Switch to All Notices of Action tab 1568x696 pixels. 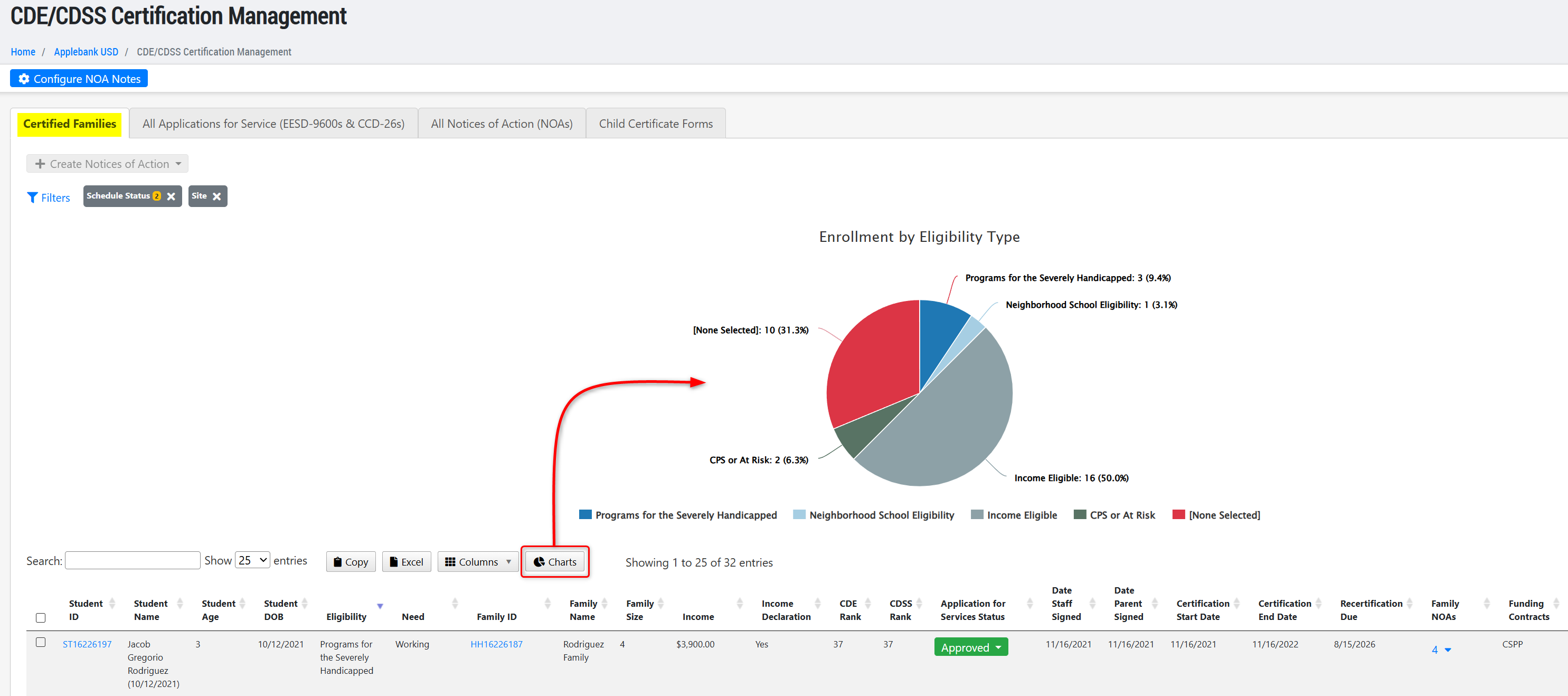(x=502, y=124)
